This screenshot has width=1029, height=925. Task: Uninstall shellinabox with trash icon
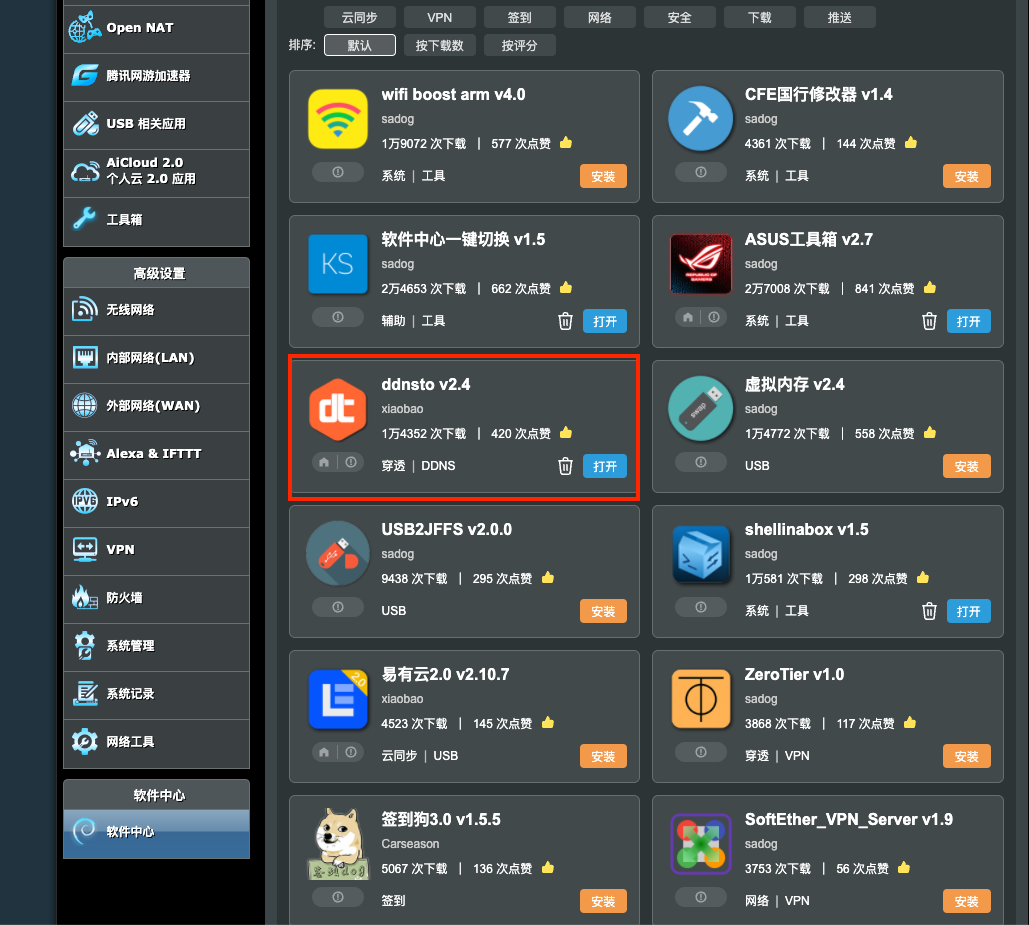[929, 611]
